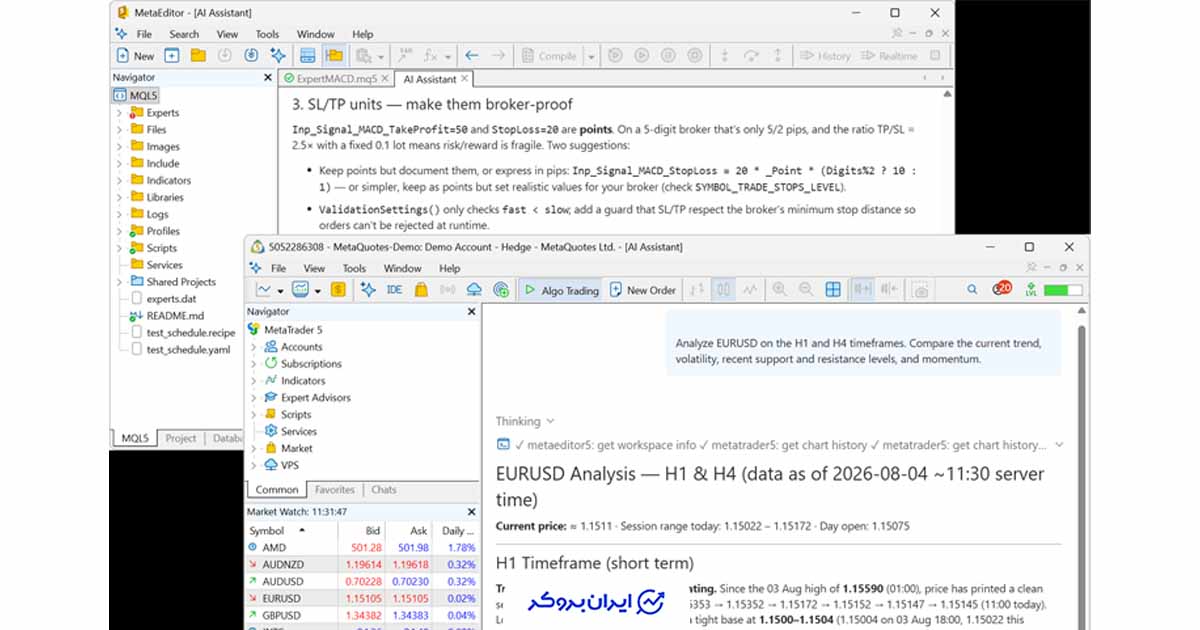Open the Tools menu in MetaEditor

[x=267, y=34]
